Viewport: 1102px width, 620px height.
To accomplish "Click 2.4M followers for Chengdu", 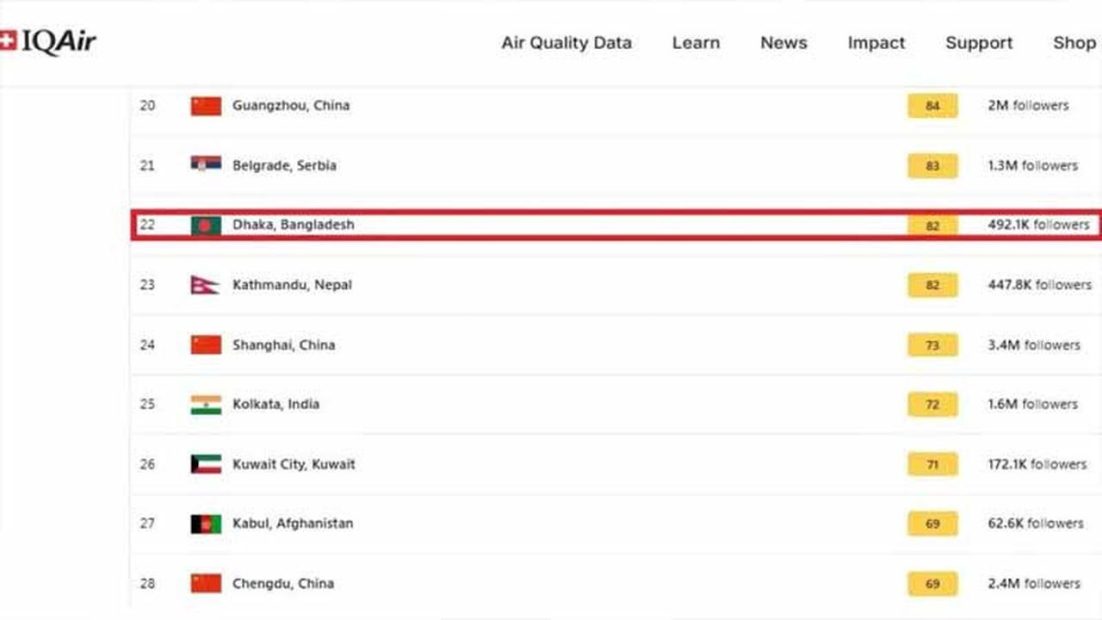I will (1034, 583).
